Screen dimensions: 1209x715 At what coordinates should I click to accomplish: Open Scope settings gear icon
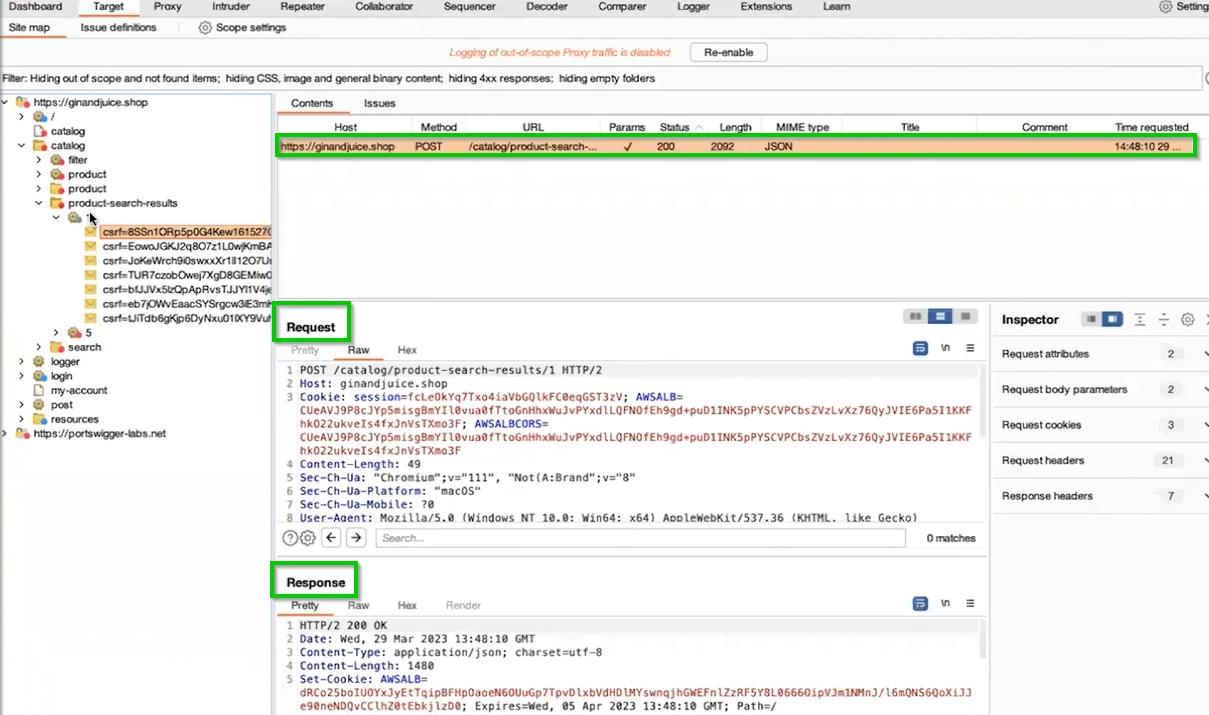[205, 28]
